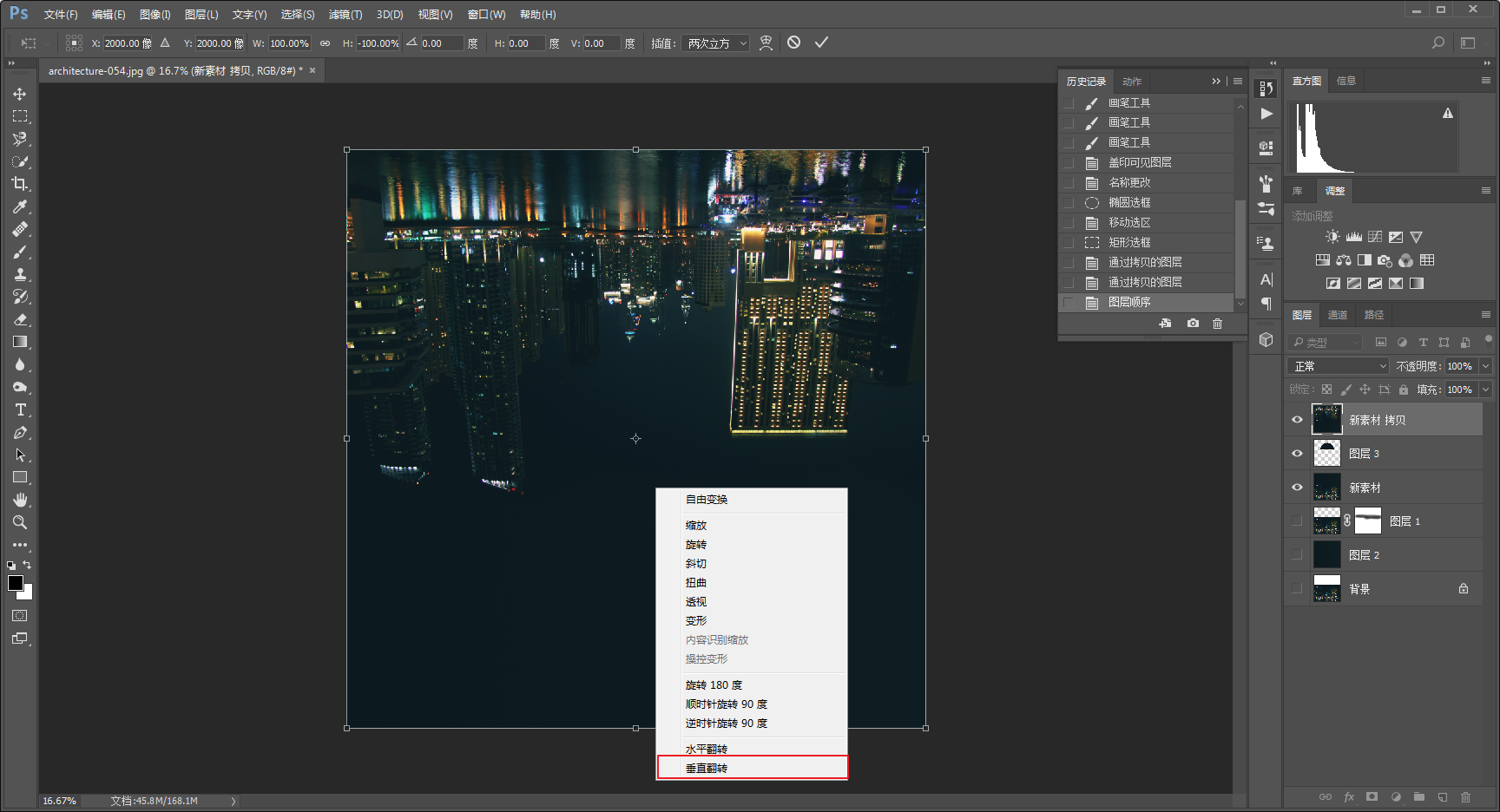Viewport: 1500px width, 812px height.
Task: Select 名称更改 history state
Action: click(1147, 183)
